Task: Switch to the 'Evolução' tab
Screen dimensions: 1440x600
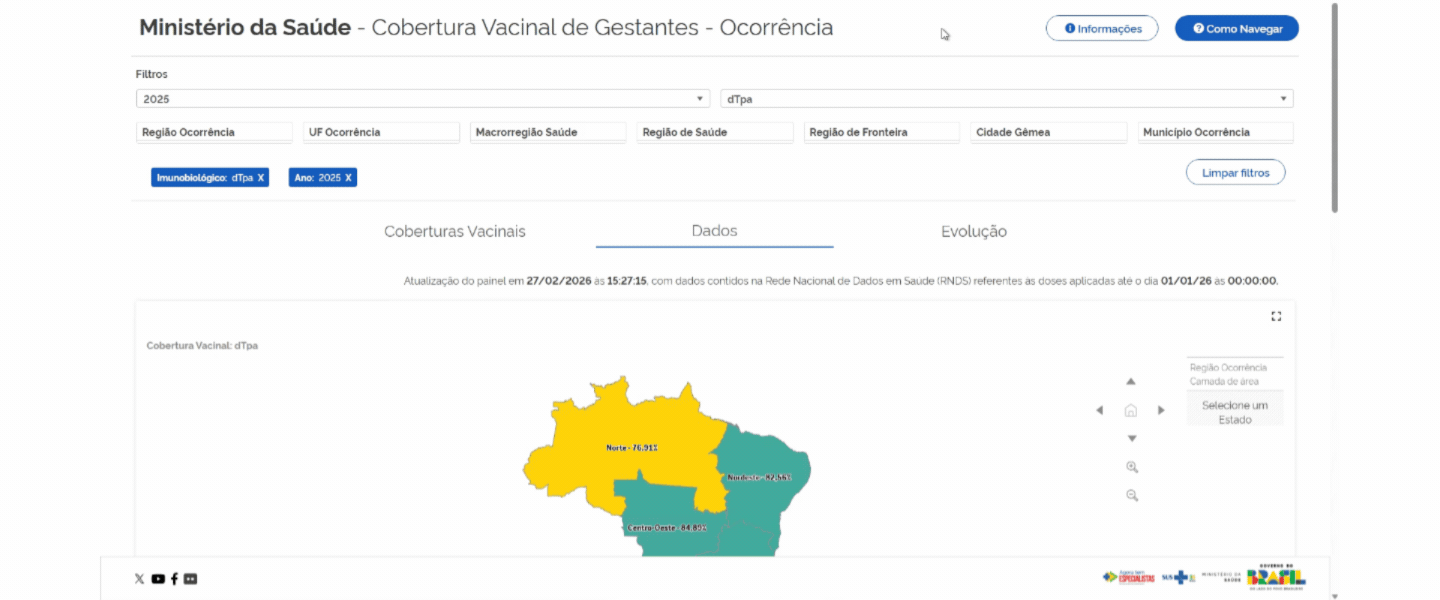Action: (x=972, y=231)
